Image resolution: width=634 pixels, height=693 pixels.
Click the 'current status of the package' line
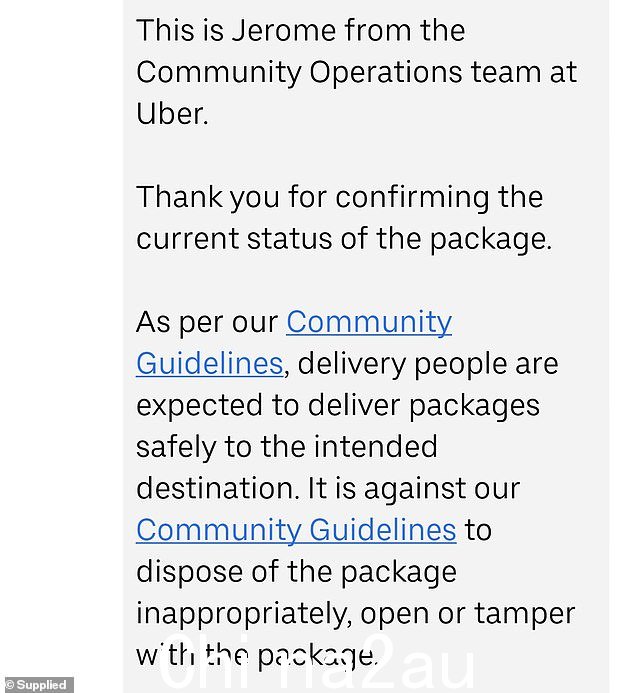344,240
